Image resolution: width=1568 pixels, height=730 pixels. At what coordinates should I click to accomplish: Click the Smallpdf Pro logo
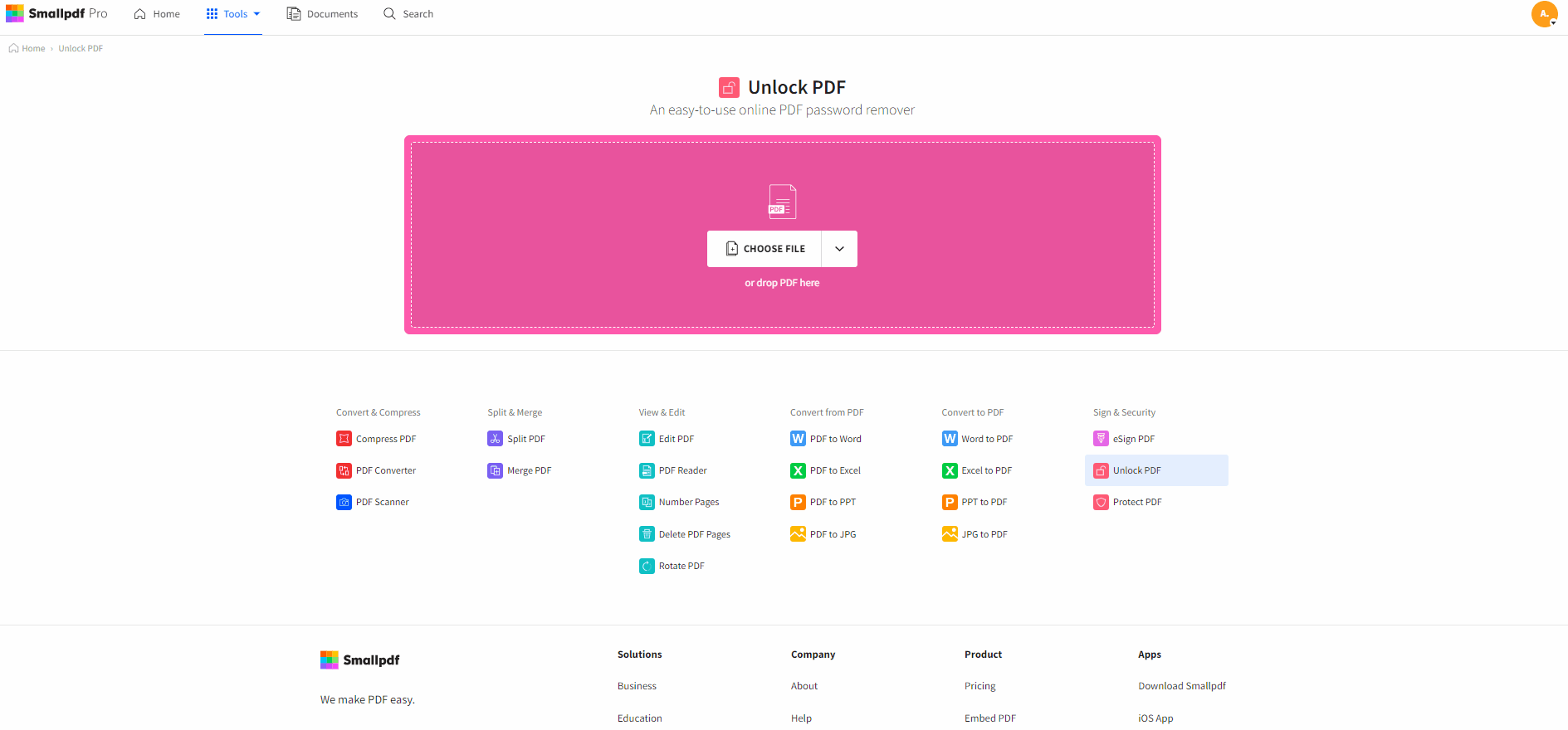coord(56,13)
